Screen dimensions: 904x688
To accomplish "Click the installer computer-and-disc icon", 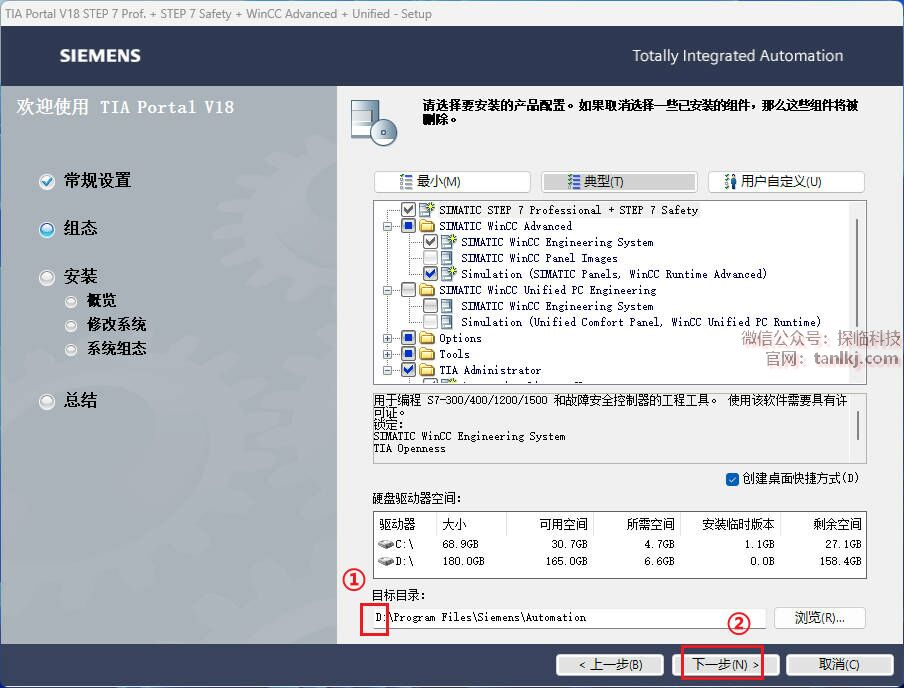I will click(x=374, y=122).
